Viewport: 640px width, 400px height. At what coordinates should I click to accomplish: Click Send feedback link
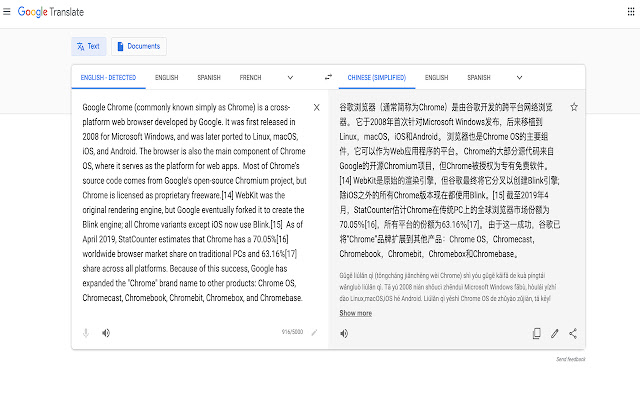coord(570,357)
